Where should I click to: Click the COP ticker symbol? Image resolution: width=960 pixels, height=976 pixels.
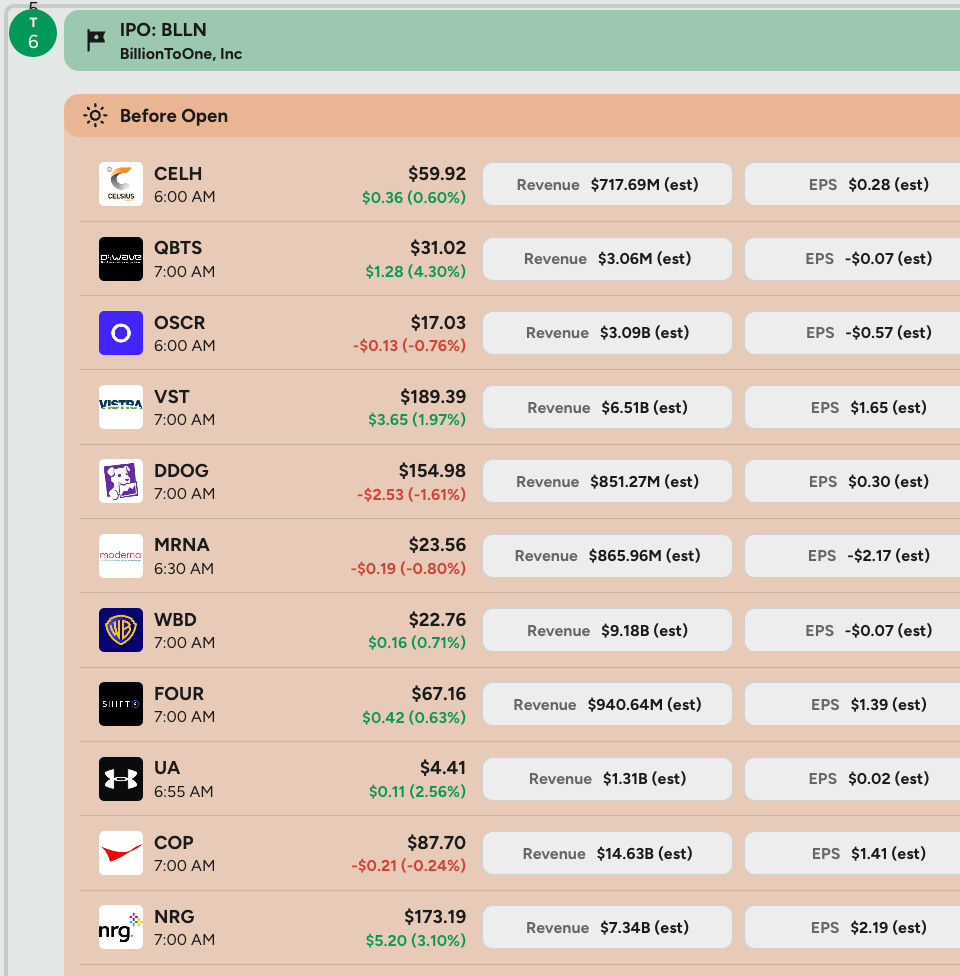coord(174,842)
